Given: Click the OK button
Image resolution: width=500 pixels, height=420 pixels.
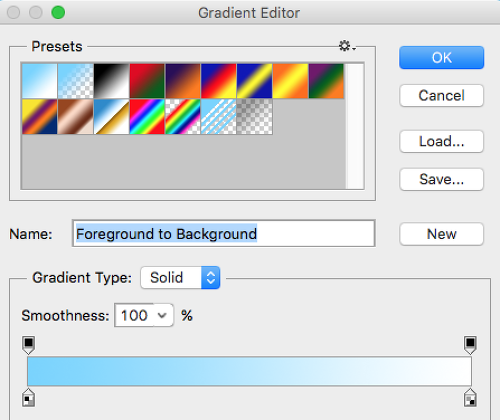Looking at the screenshot, I should (441, 58).
